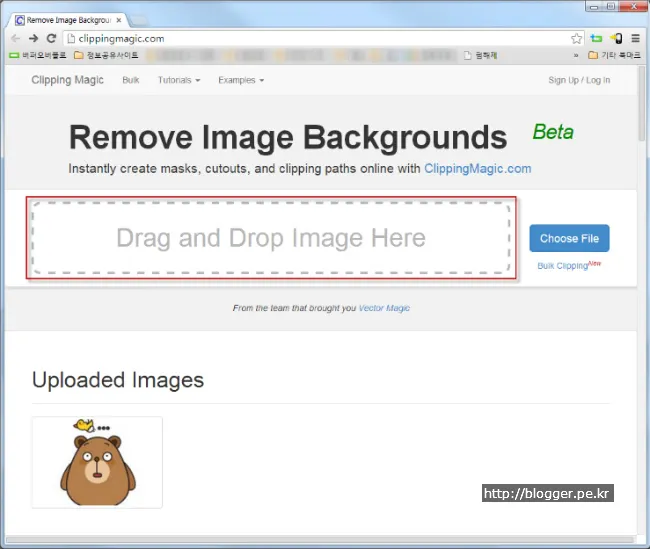Show hidden bookmarks via the » chevron

coord(576,55)
